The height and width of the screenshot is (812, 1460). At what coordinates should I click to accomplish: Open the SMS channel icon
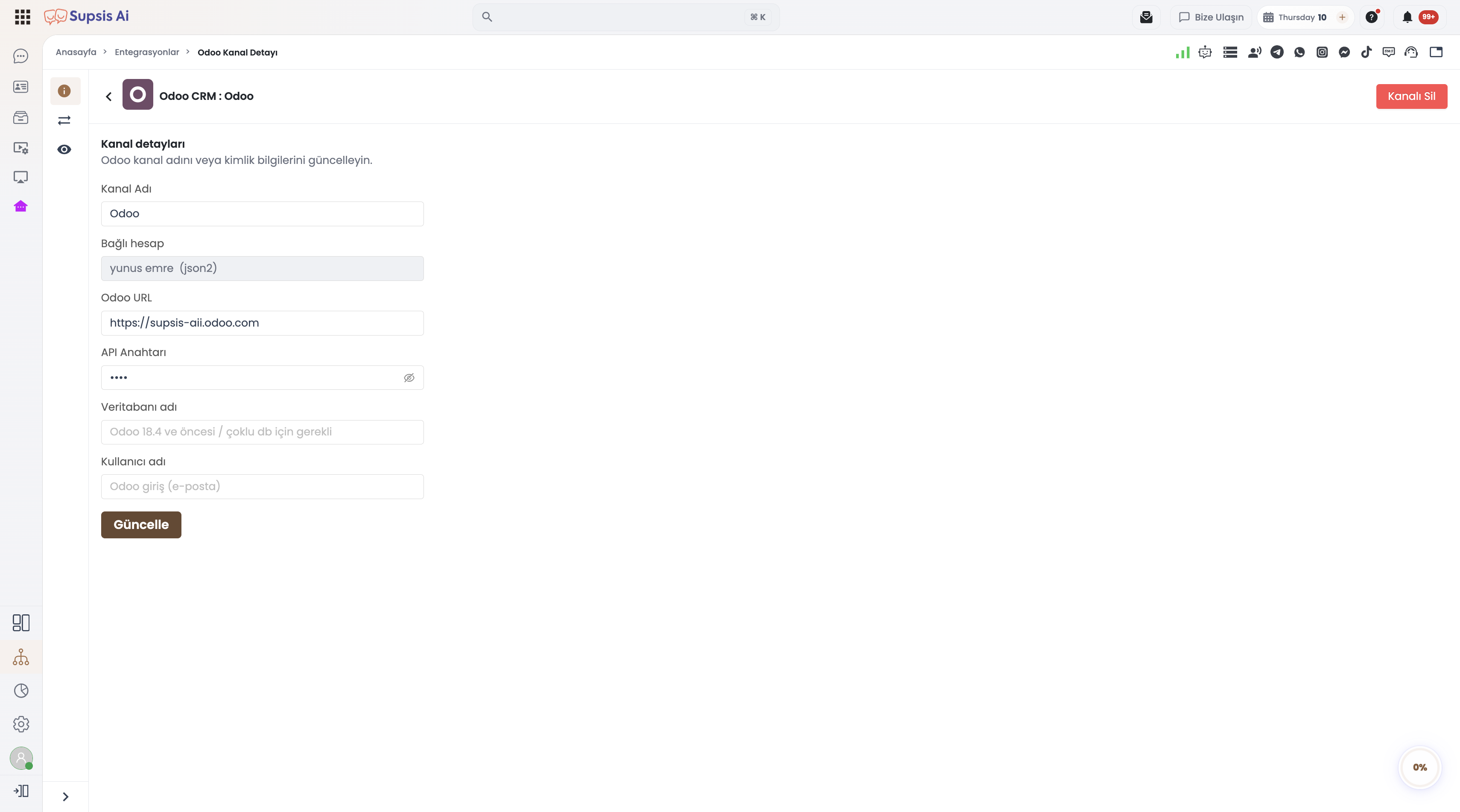tap(1389, 52)
